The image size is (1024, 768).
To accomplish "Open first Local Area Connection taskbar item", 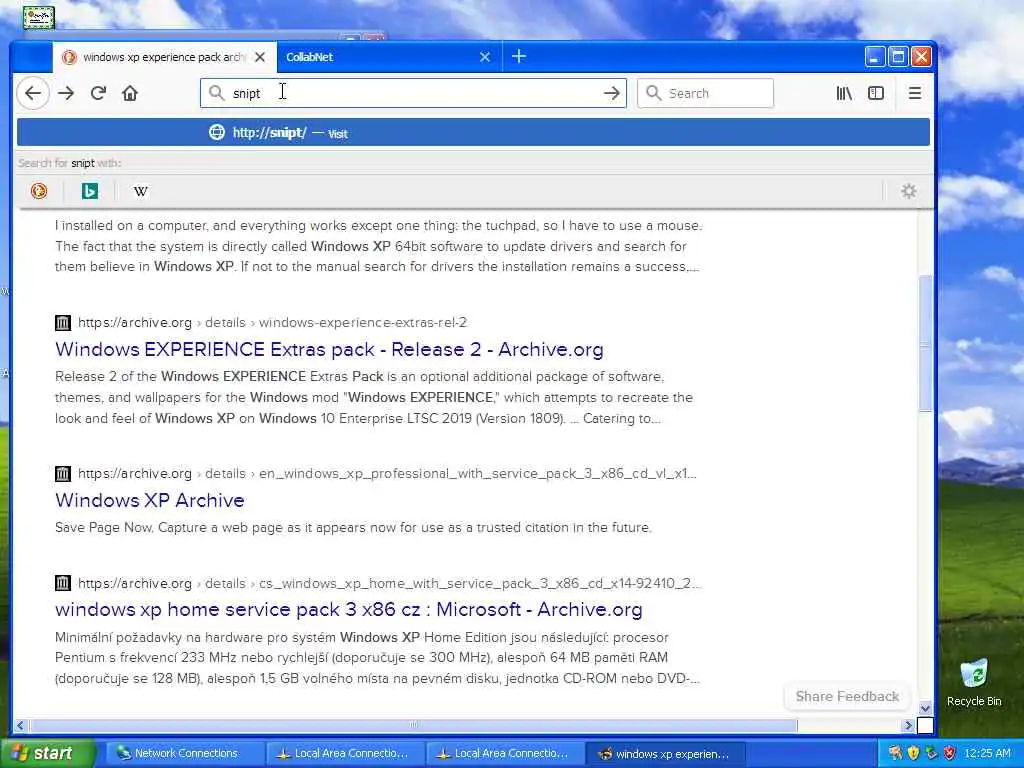I will [x=344, y=754].
